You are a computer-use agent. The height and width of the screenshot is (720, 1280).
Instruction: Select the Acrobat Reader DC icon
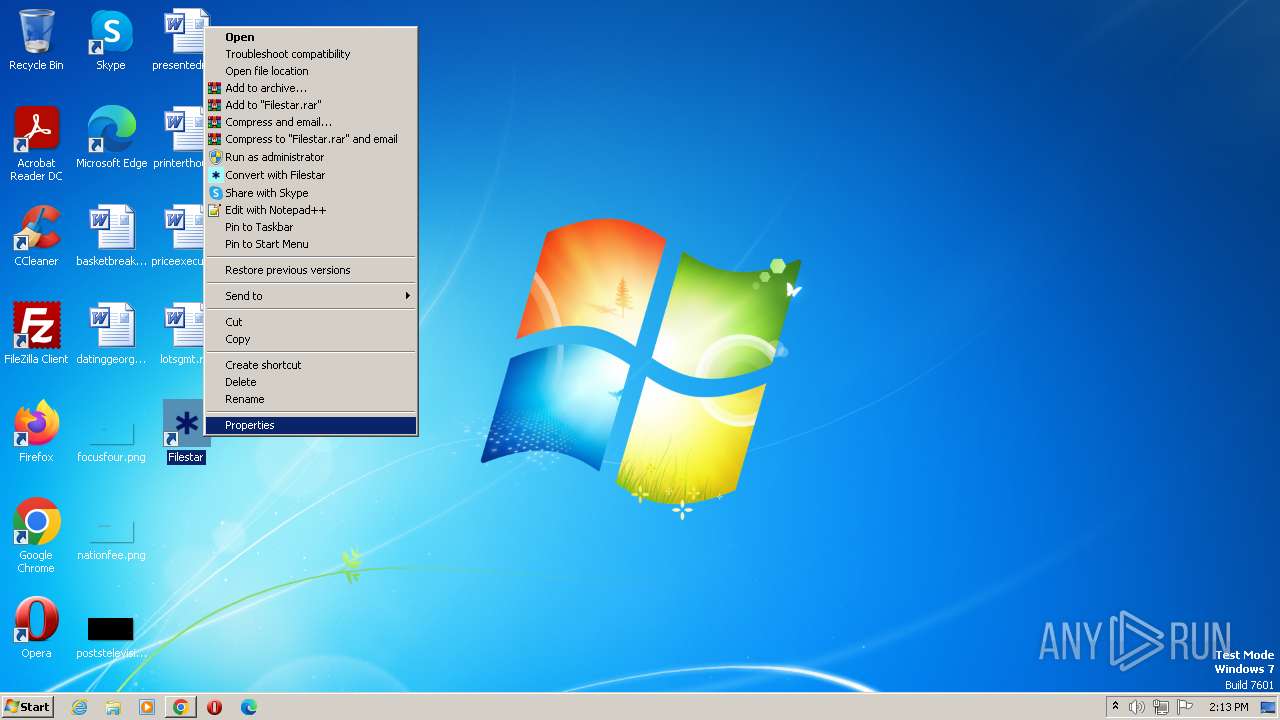point(36,144)
